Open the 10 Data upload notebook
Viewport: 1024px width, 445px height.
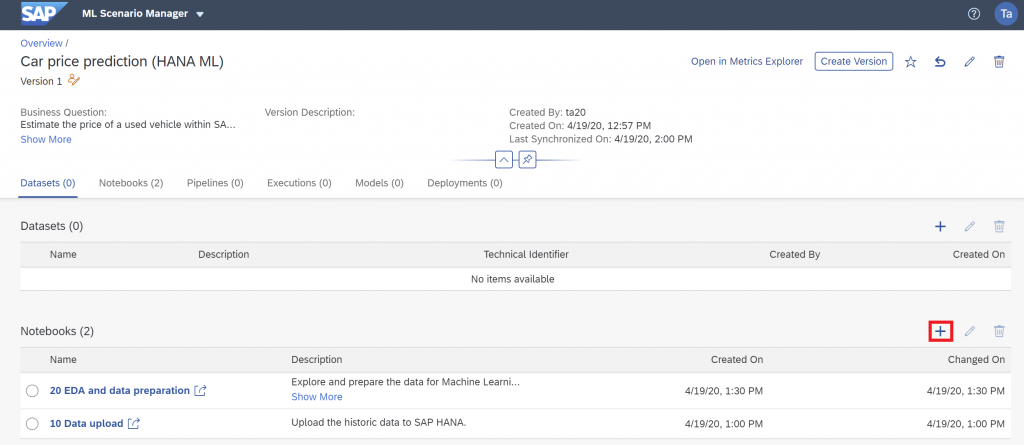point(86,423)
